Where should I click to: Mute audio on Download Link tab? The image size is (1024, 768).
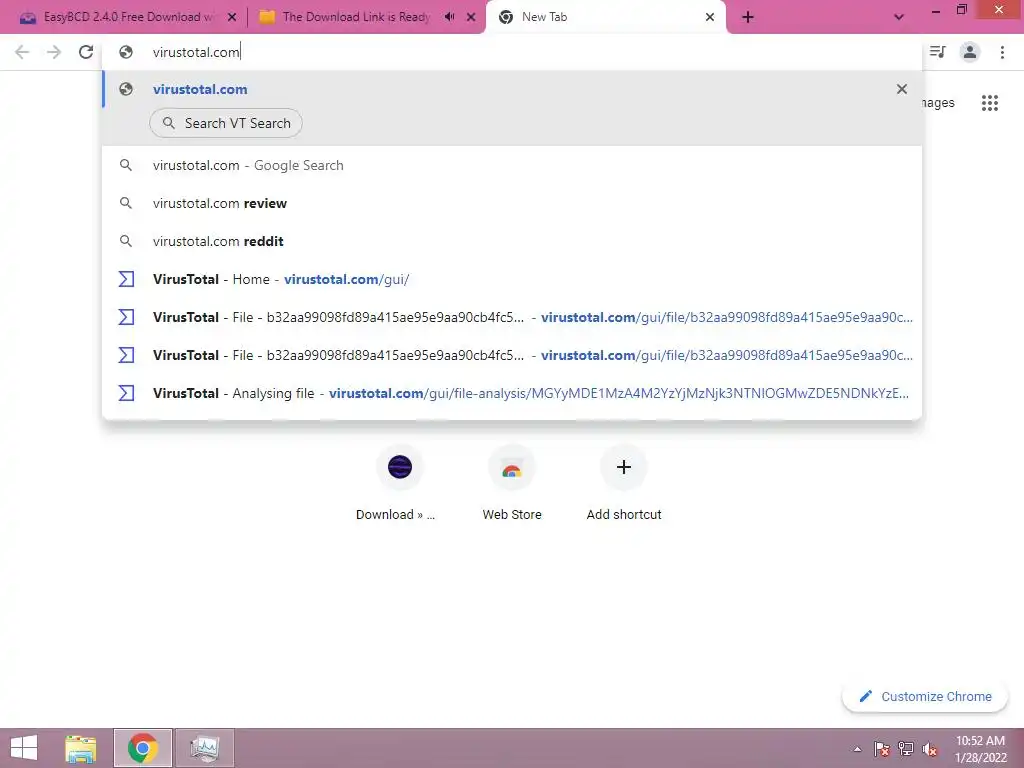coord(449,17)
